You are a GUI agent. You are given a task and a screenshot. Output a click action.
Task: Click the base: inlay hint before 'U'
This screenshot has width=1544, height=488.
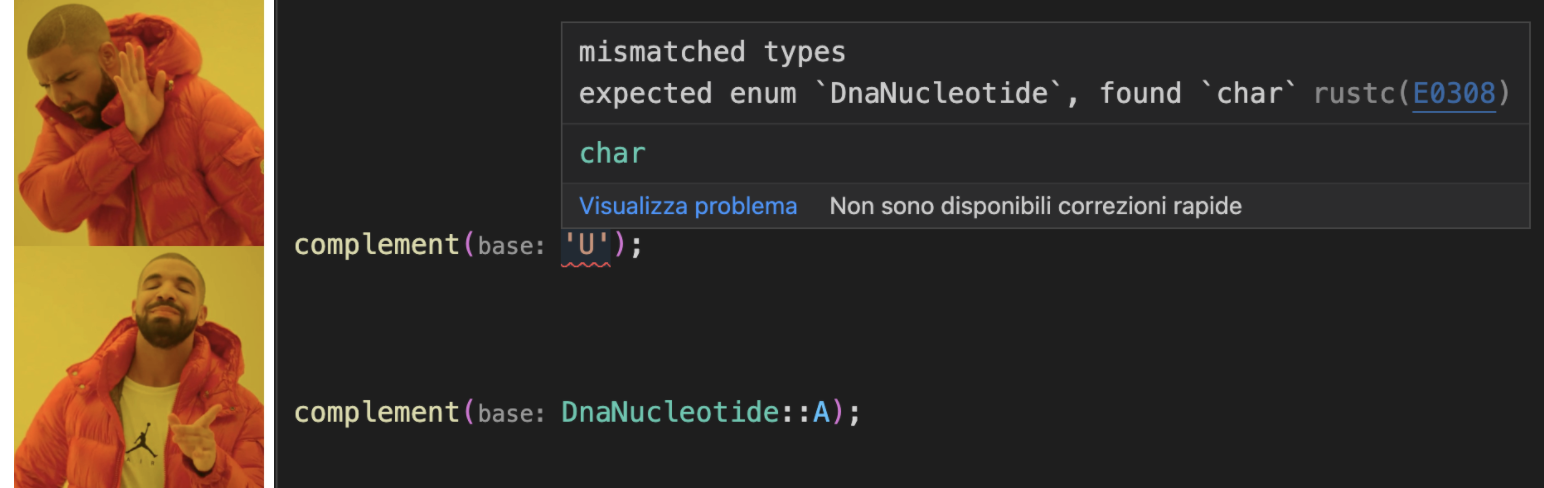(512, 246)
